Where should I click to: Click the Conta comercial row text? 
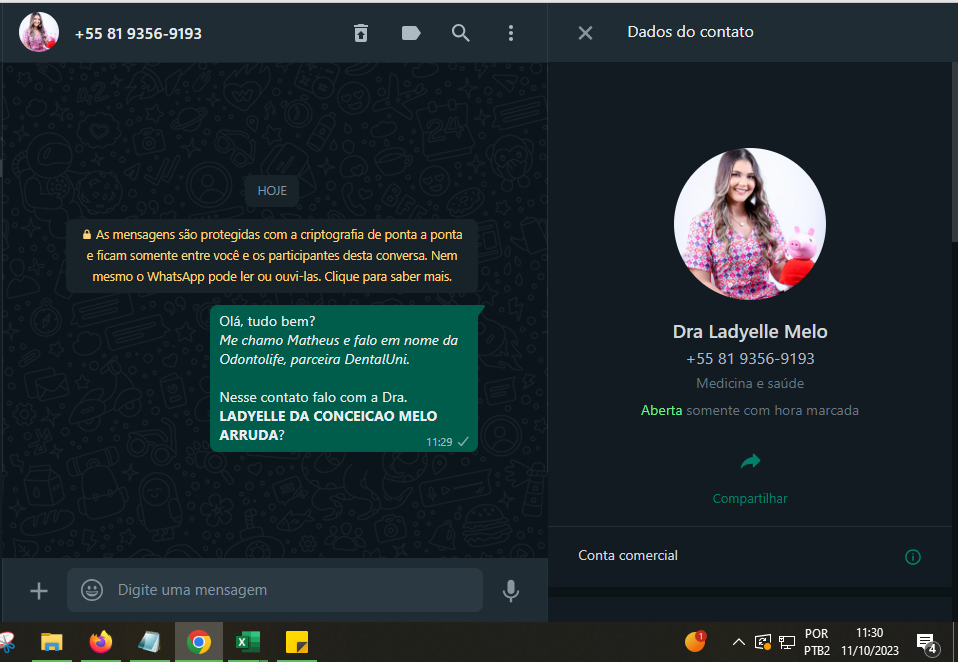coord(627,555)
